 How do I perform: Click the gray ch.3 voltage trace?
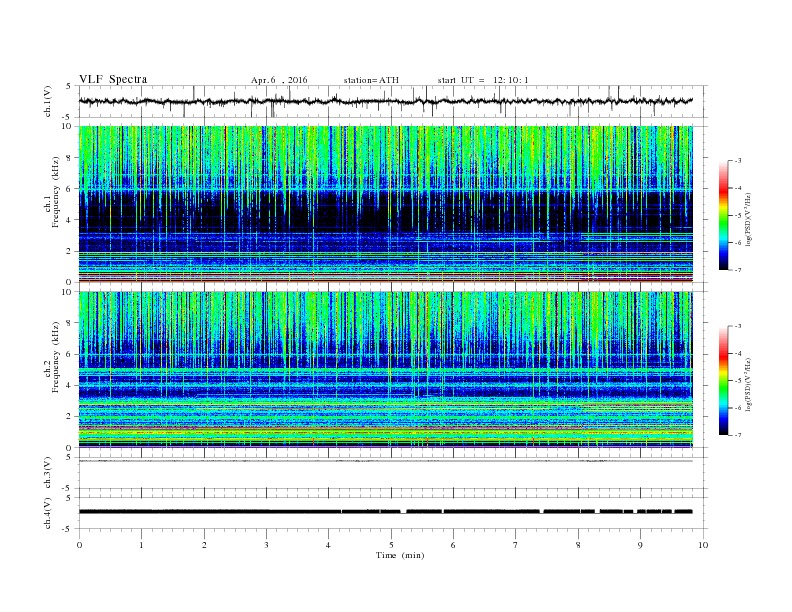coord(386,461)
